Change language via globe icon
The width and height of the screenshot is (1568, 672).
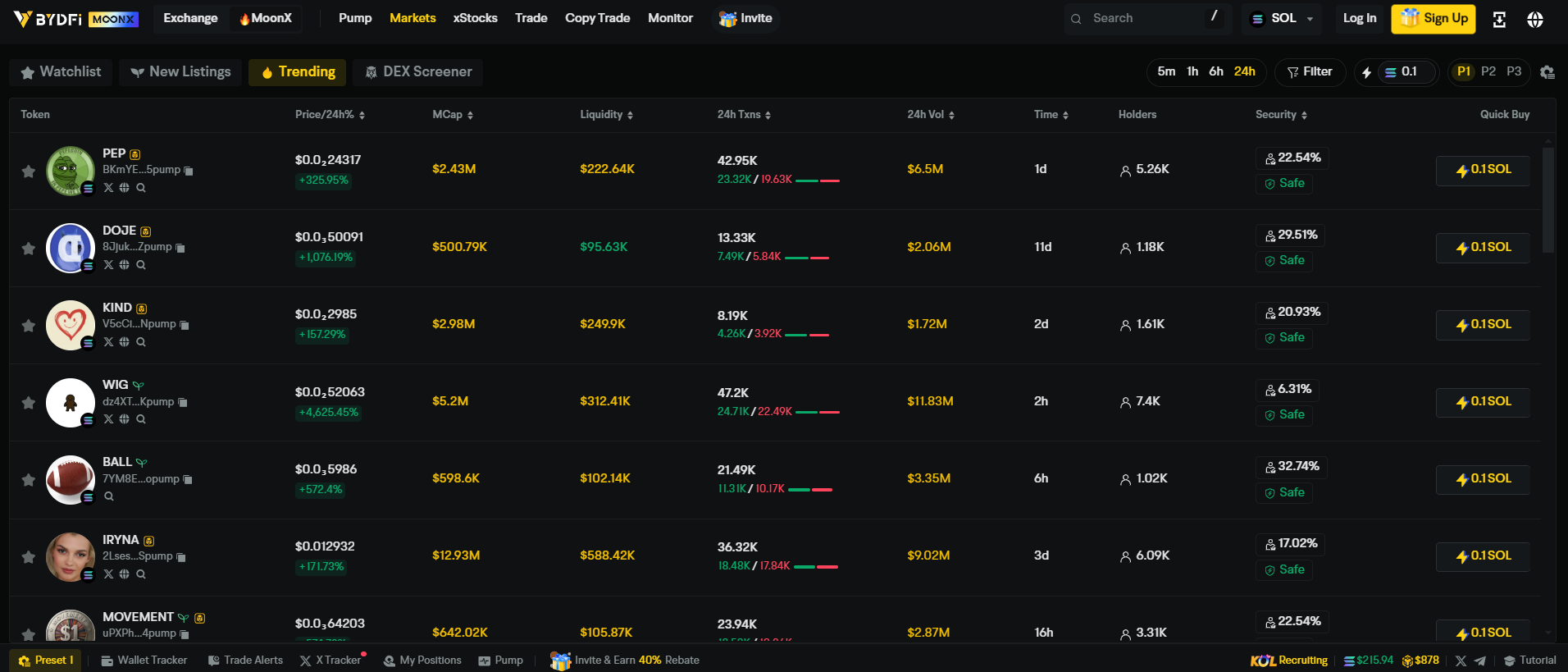tap(1535, 20)
